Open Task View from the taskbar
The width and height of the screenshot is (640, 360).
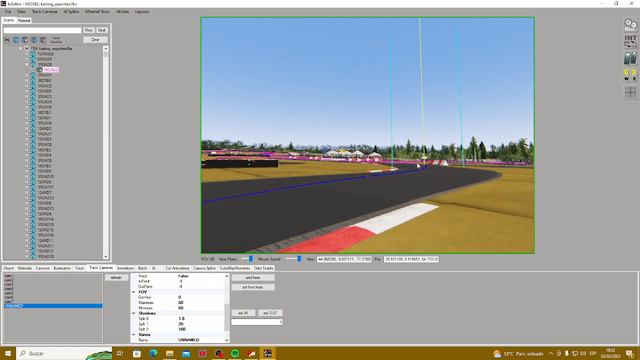[x=120, y=353]
